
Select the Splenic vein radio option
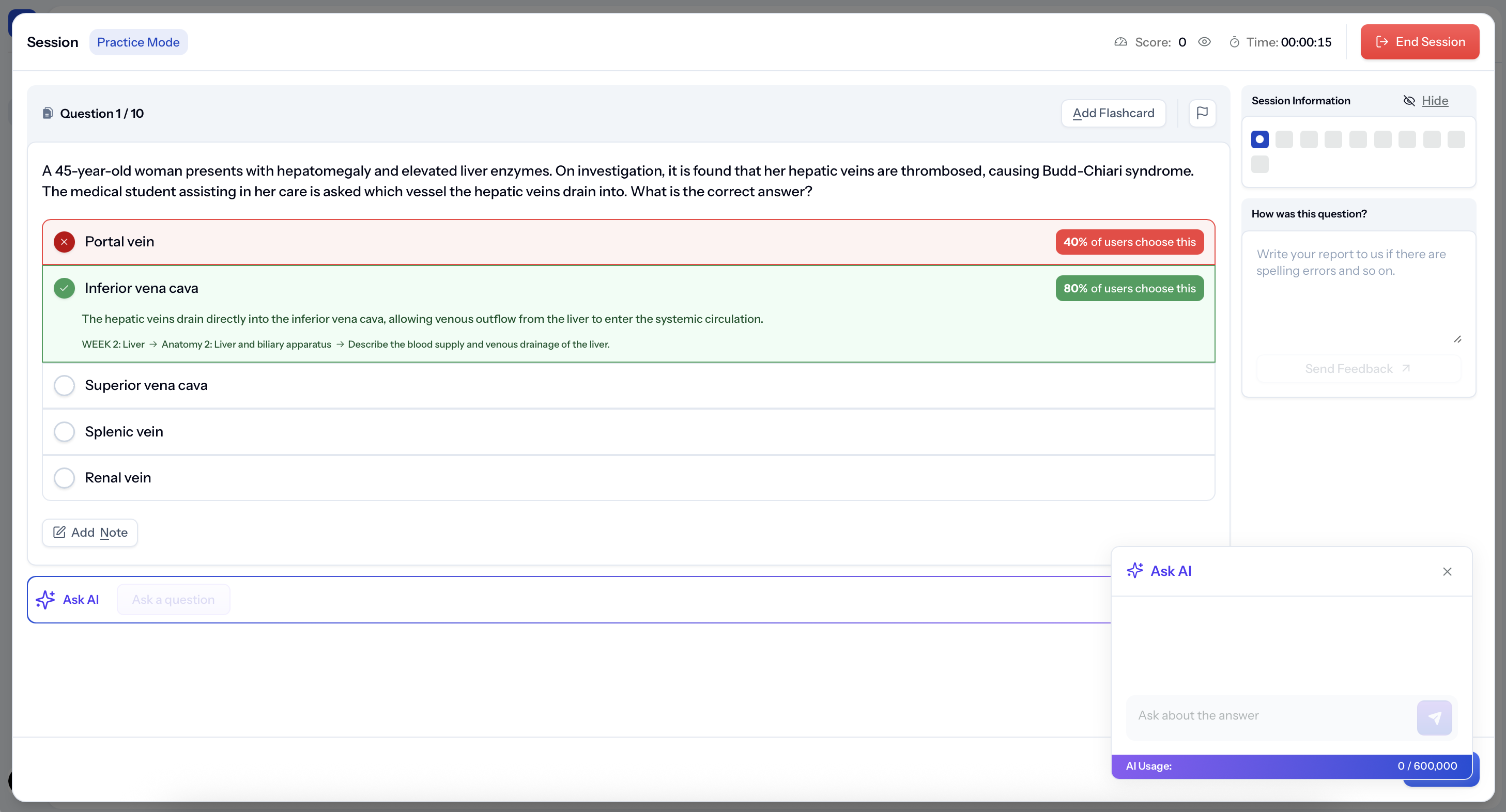coord(64,432)
